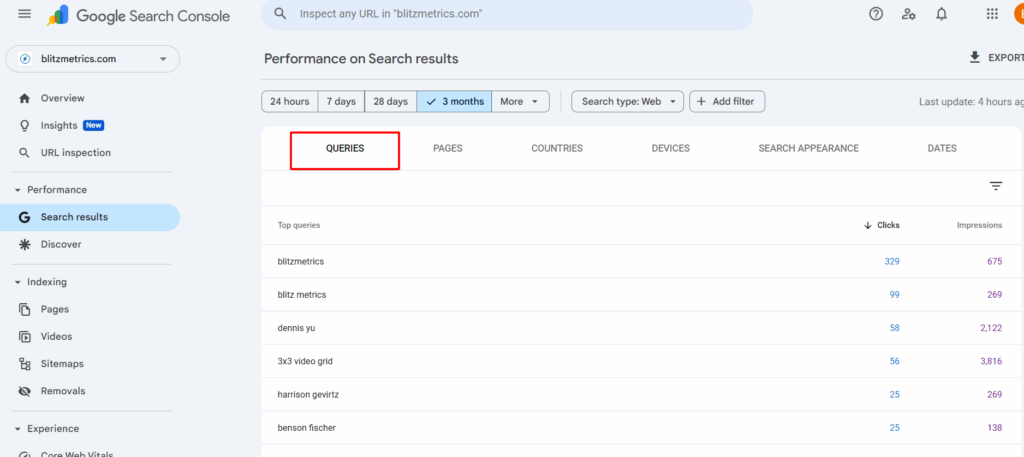Select the 28 days date range
This screenshot has height=457, width=1024.
(x=391, y=101)
